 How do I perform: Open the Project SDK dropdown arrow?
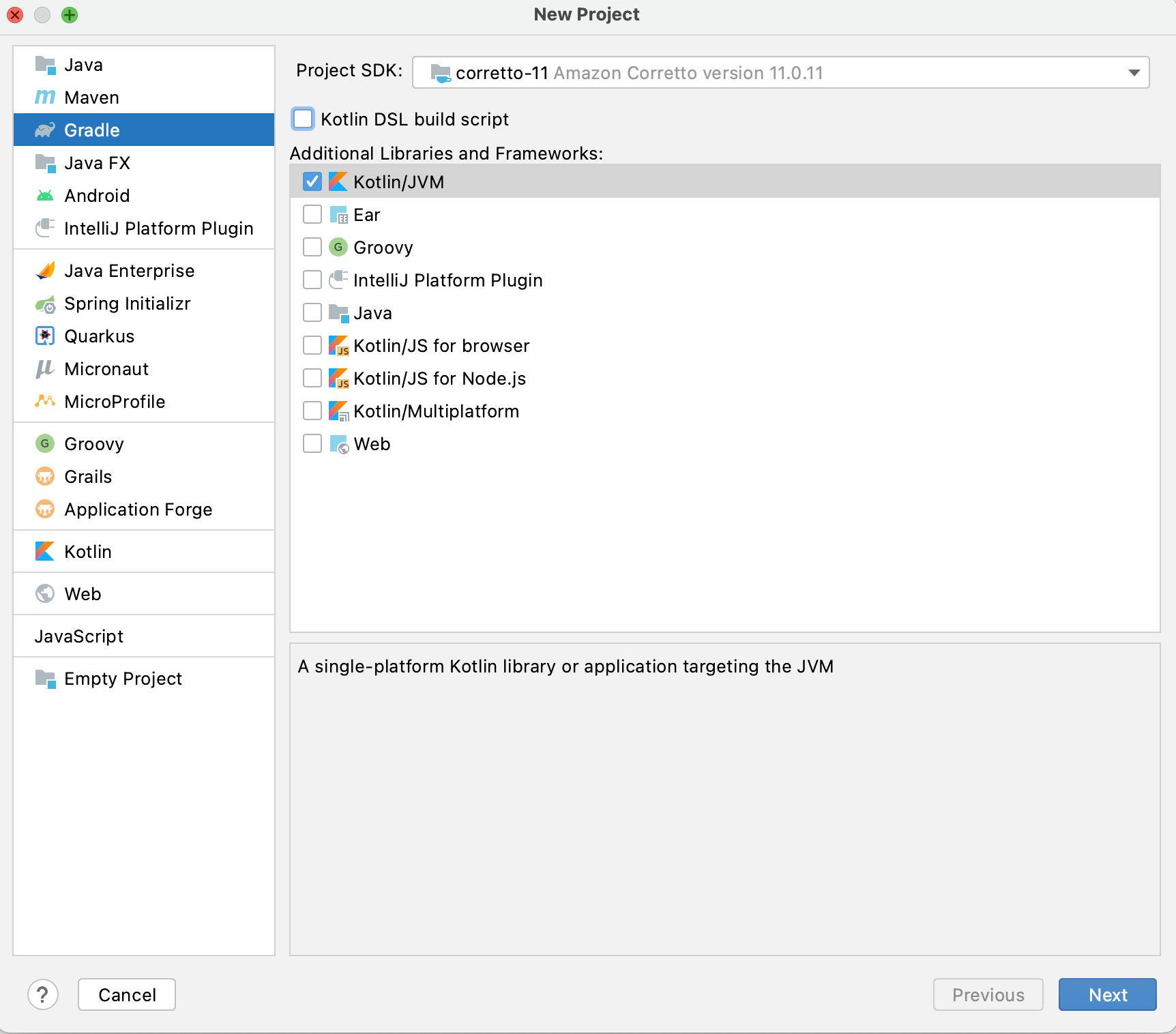1134,72
